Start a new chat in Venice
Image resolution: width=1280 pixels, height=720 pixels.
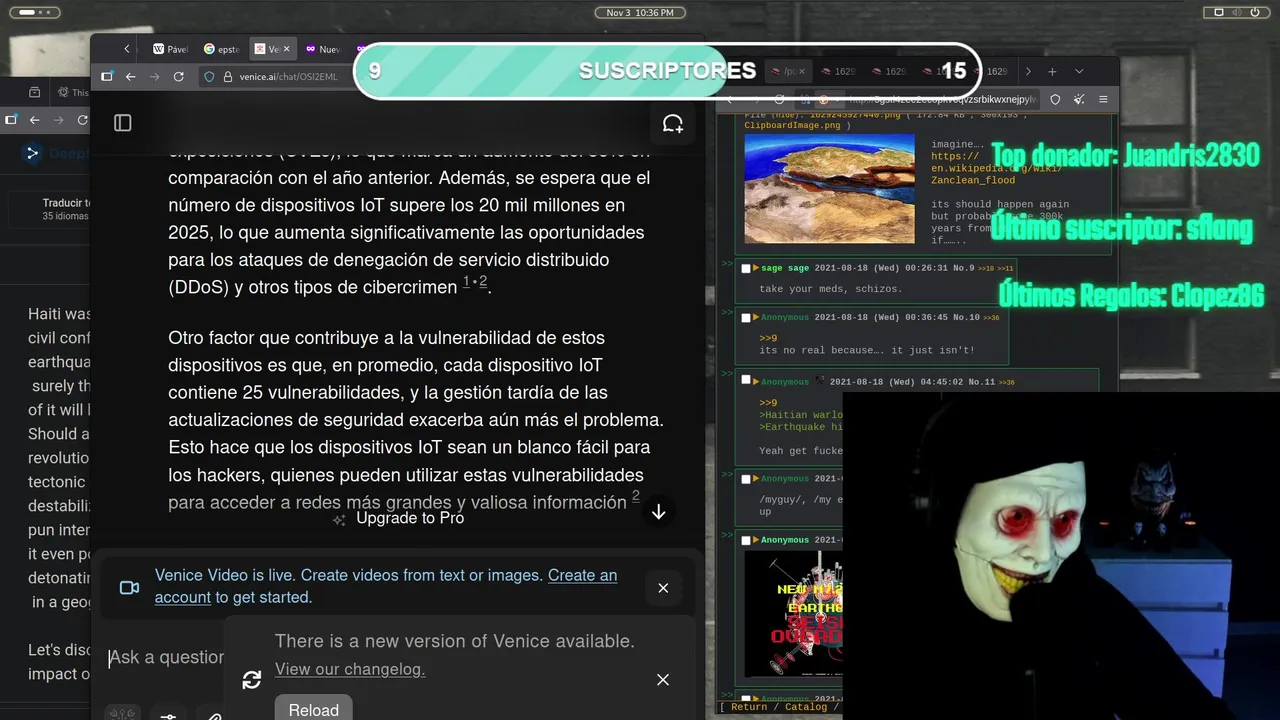(673, 123)
